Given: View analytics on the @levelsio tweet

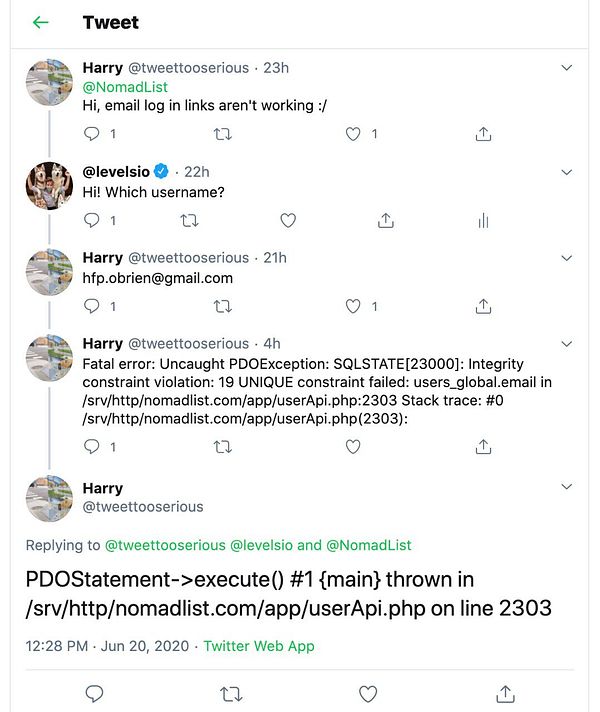Looking at the screenshot, I should click(483, 220).
